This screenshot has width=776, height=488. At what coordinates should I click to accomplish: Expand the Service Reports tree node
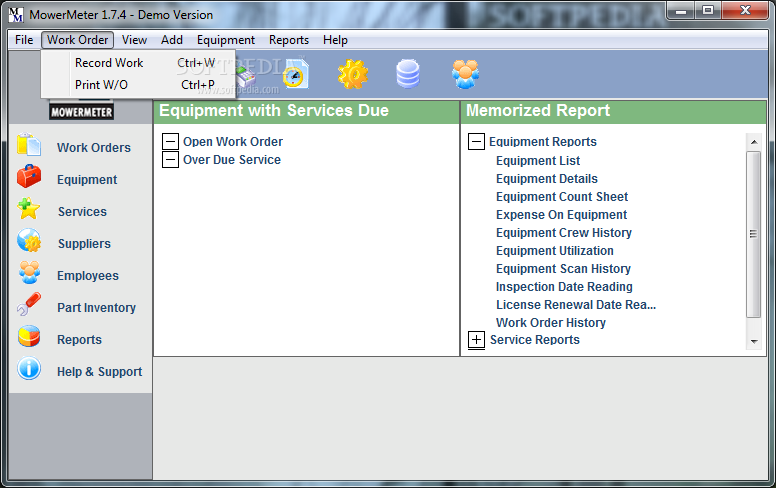[477, 340]
